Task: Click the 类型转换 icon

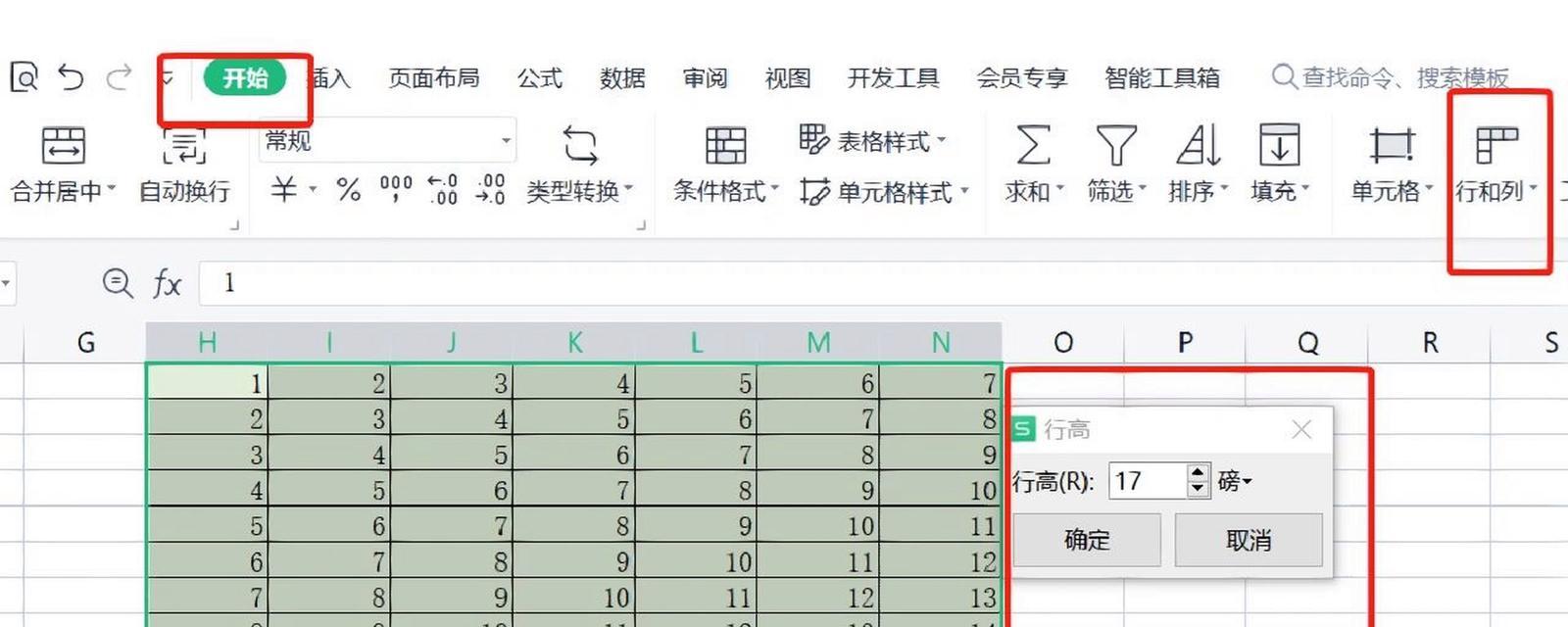Action: point(580,145)
